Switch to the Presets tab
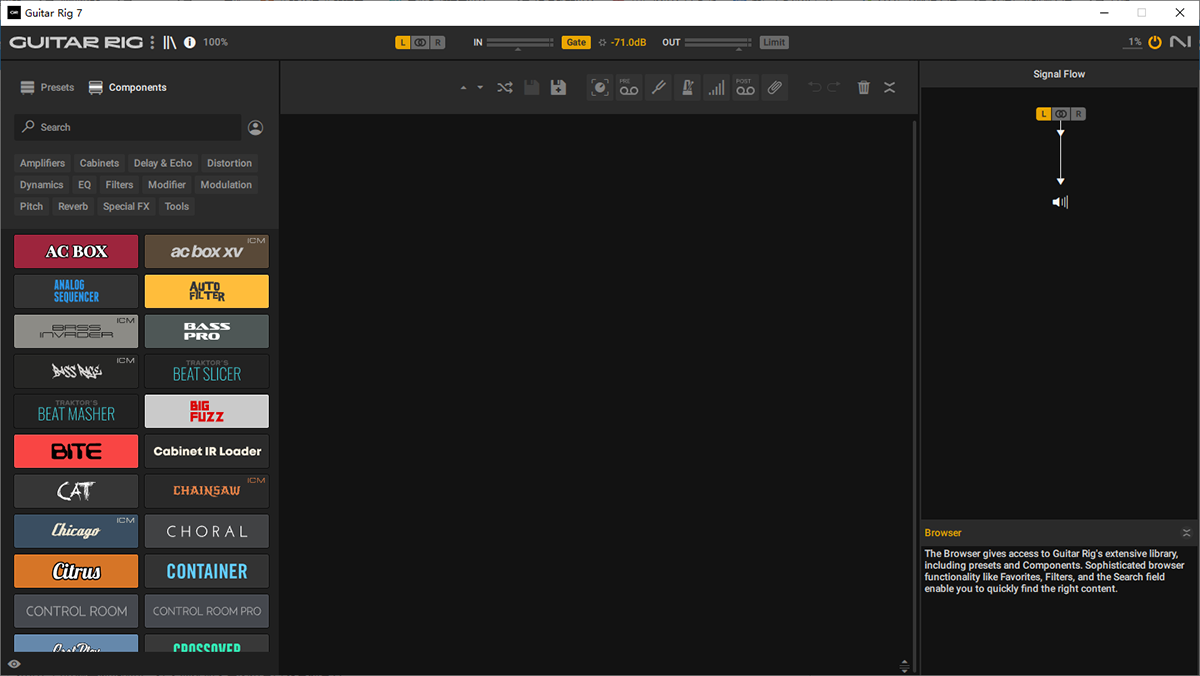This screenshot has height=676, width=1200. 47,87
